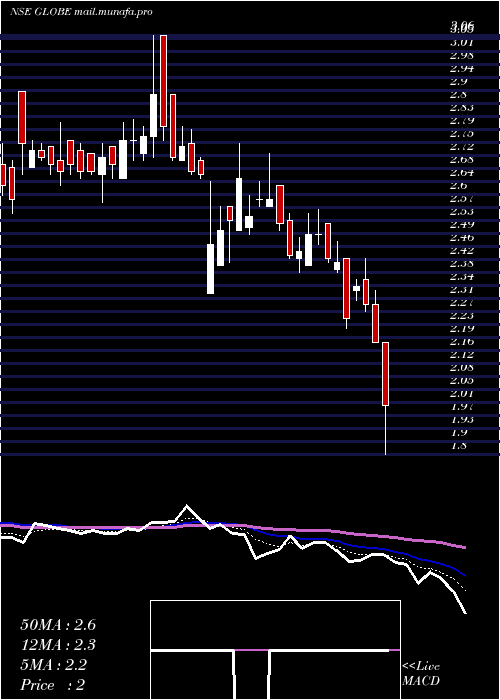Click the 12MA : 2.3 label
This screenshot has height=700, width=500.
(58, 645)
